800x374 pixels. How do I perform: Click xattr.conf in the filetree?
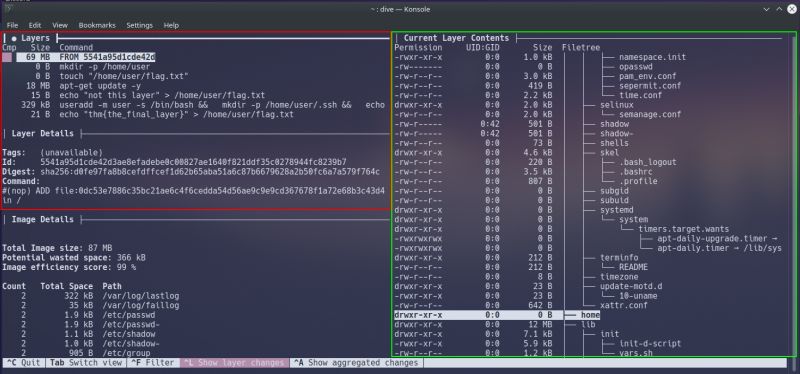click(623, 306)
